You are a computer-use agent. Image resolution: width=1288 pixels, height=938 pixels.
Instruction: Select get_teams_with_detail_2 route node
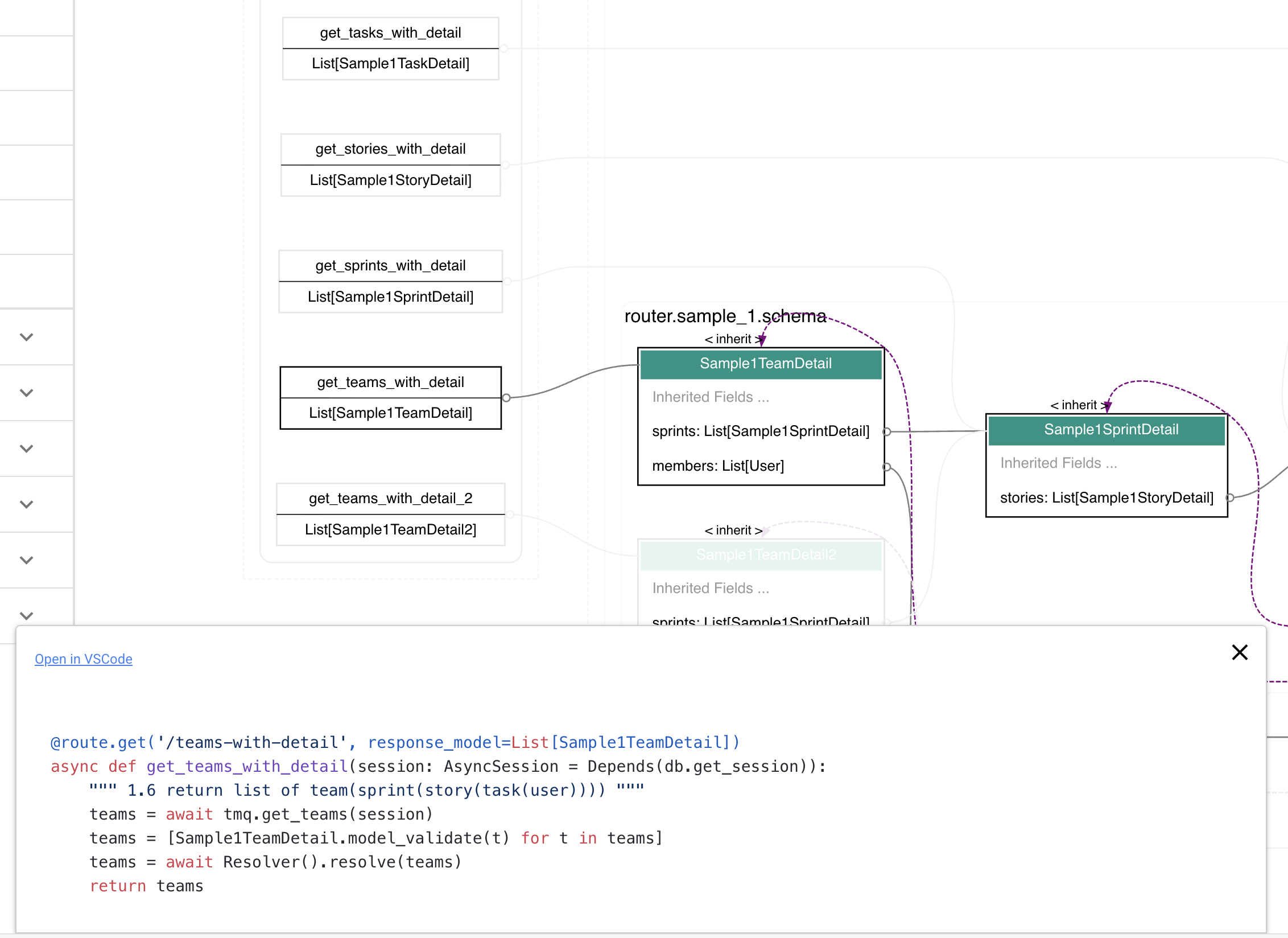[390, 499]
